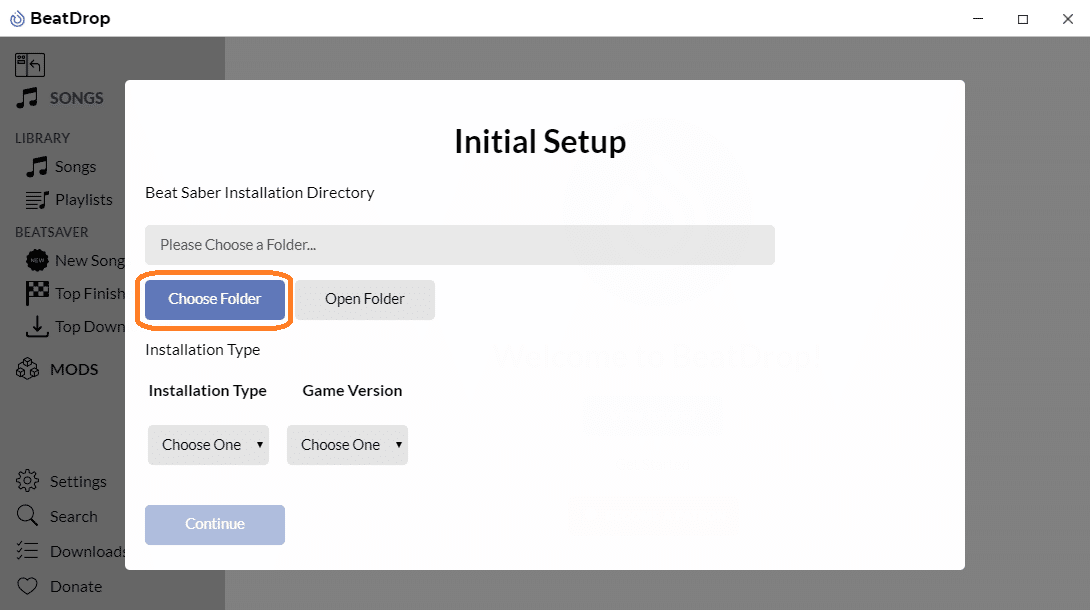Click the Initial Setup heading
This screenshot has width=1090, height=610.
pos(540,142)
